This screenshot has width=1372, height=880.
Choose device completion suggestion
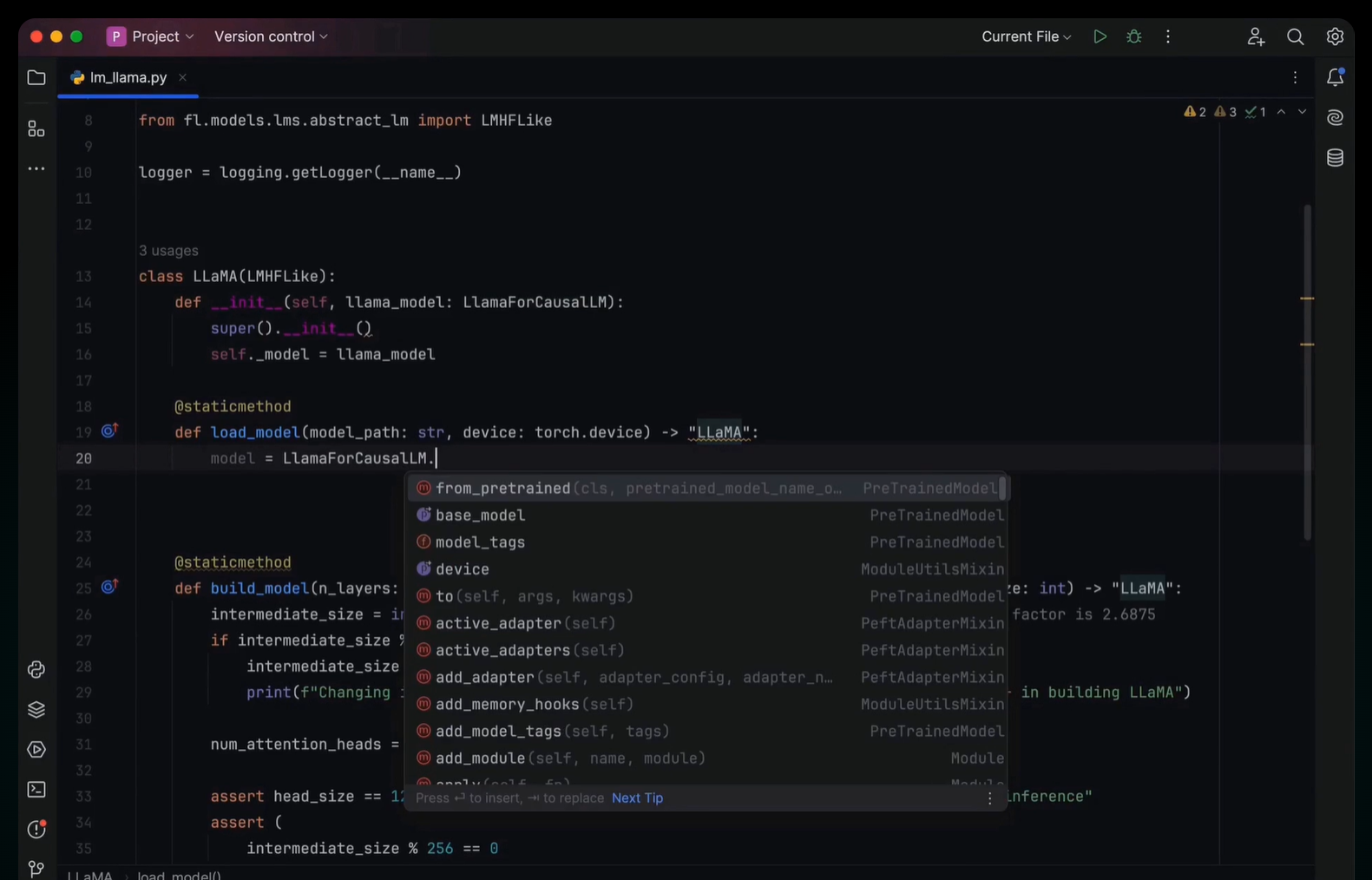pyautogui.click(x=706, y=569)
